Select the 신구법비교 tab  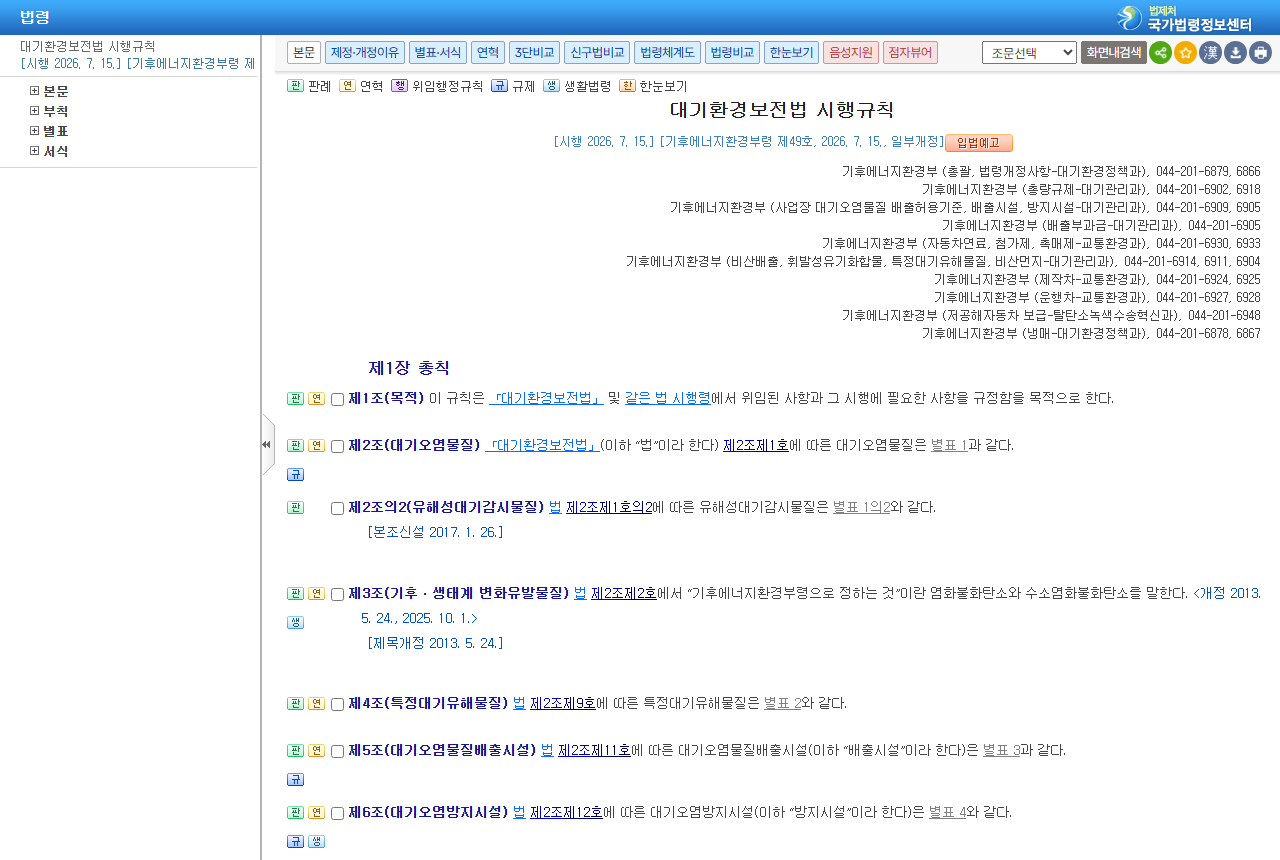(x=597, y=53)
